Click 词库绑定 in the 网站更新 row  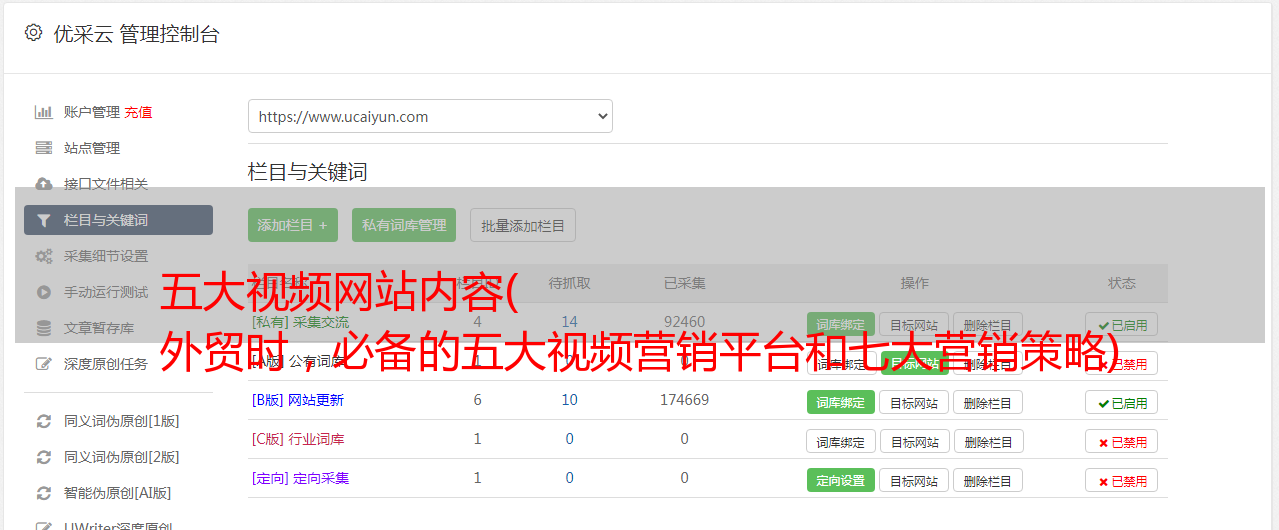841,402
